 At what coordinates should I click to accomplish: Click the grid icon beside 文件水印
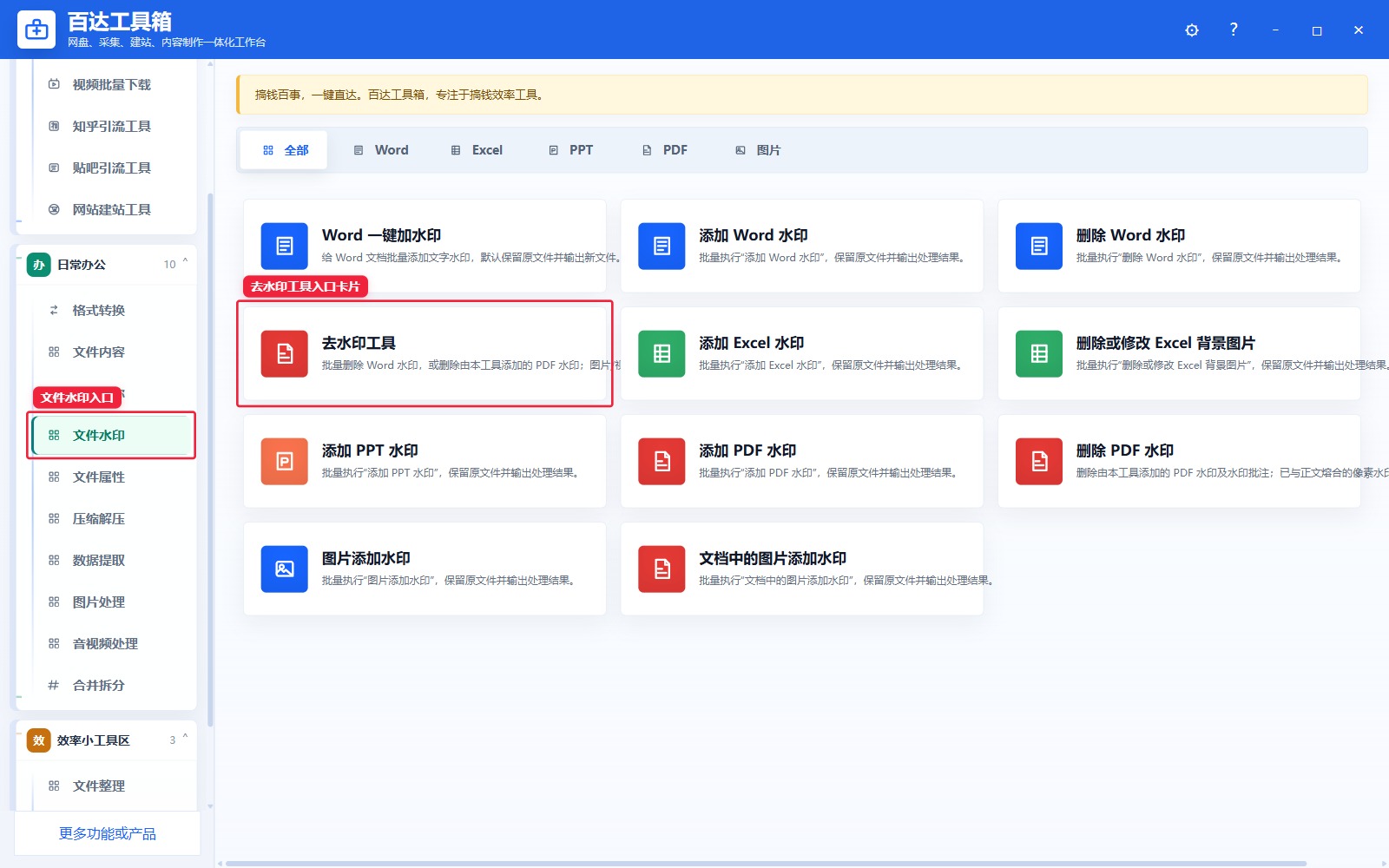tap(54, 435)
